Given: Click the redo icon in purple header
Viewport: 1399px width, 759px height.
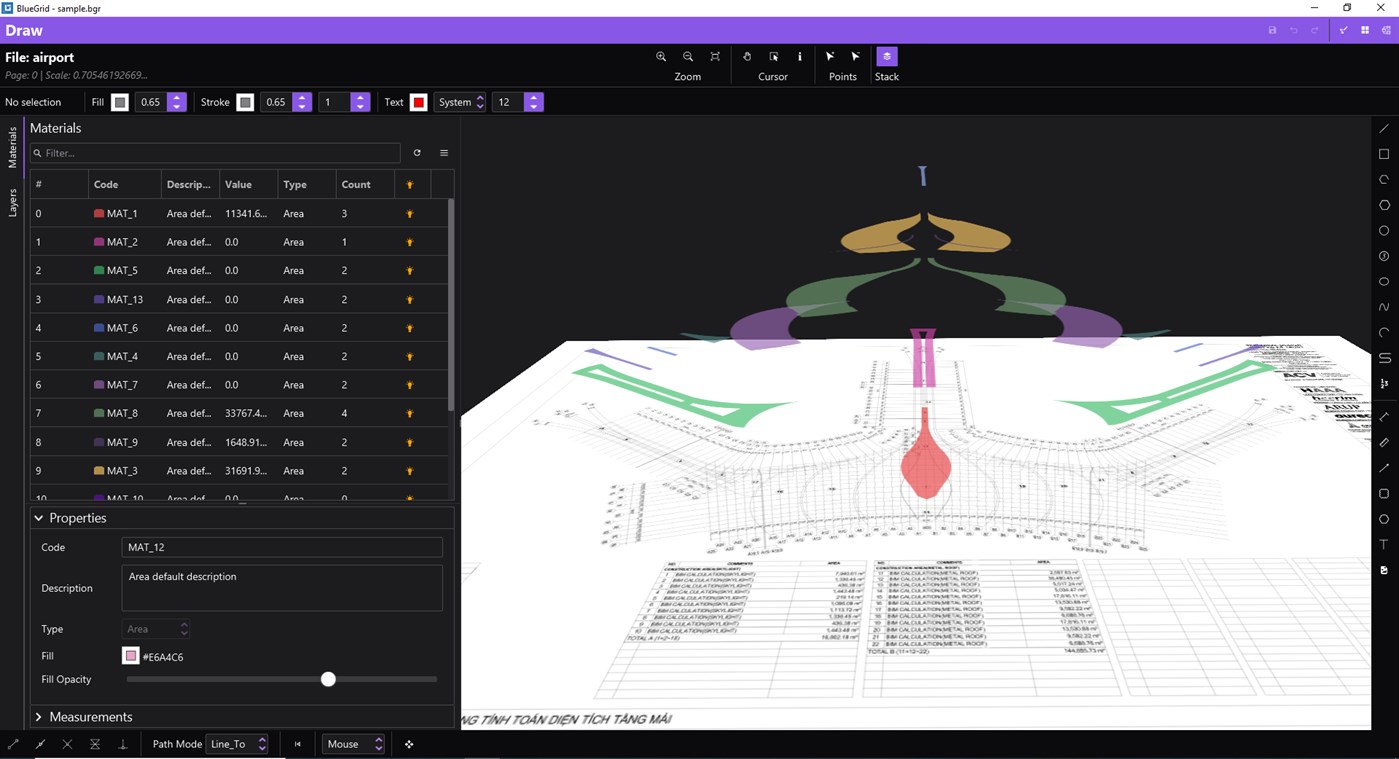Looking at the screenshot, I should [1315, 31].
